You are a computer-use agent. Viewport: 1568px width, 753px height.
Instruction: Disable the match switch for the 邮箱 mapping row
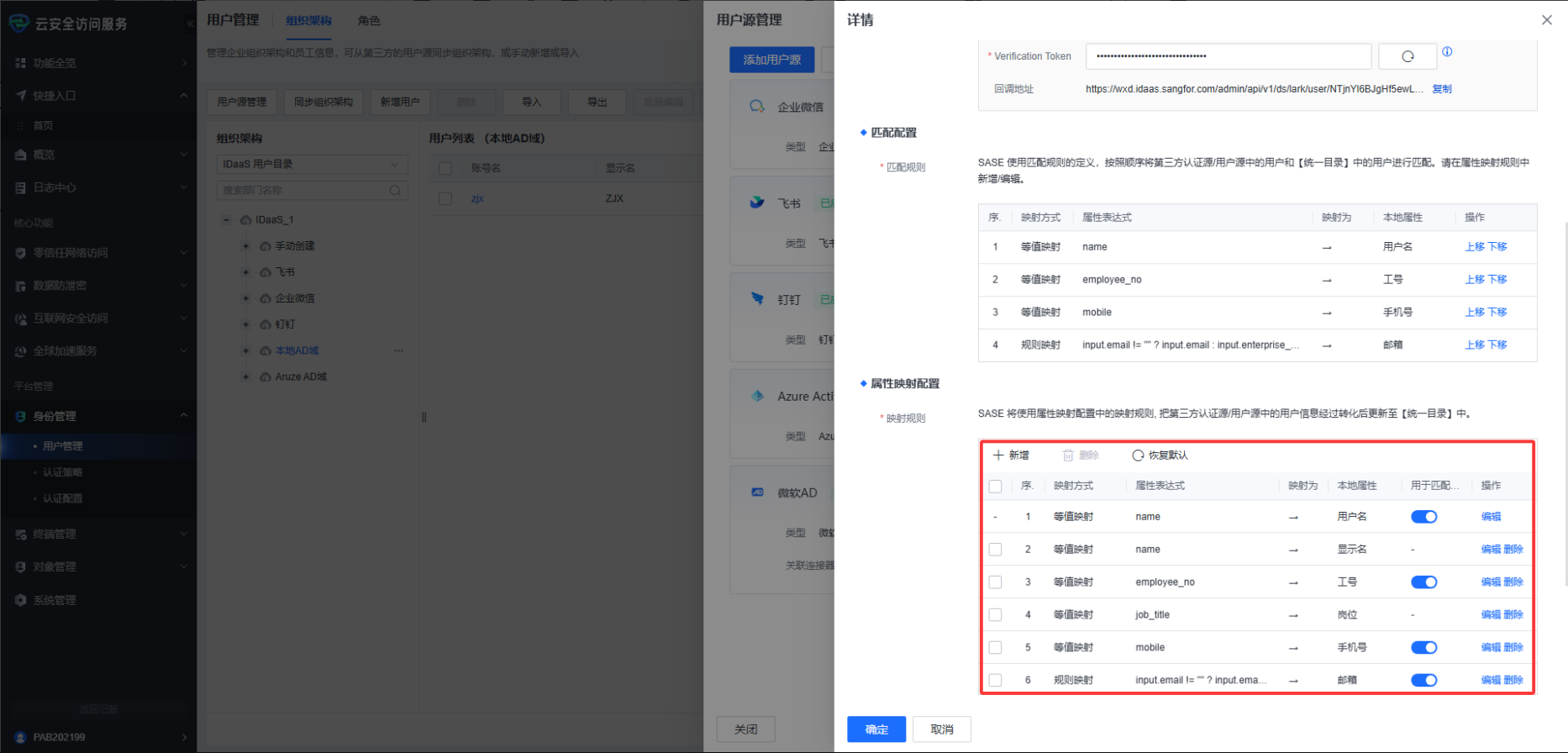click(1423, 681)
